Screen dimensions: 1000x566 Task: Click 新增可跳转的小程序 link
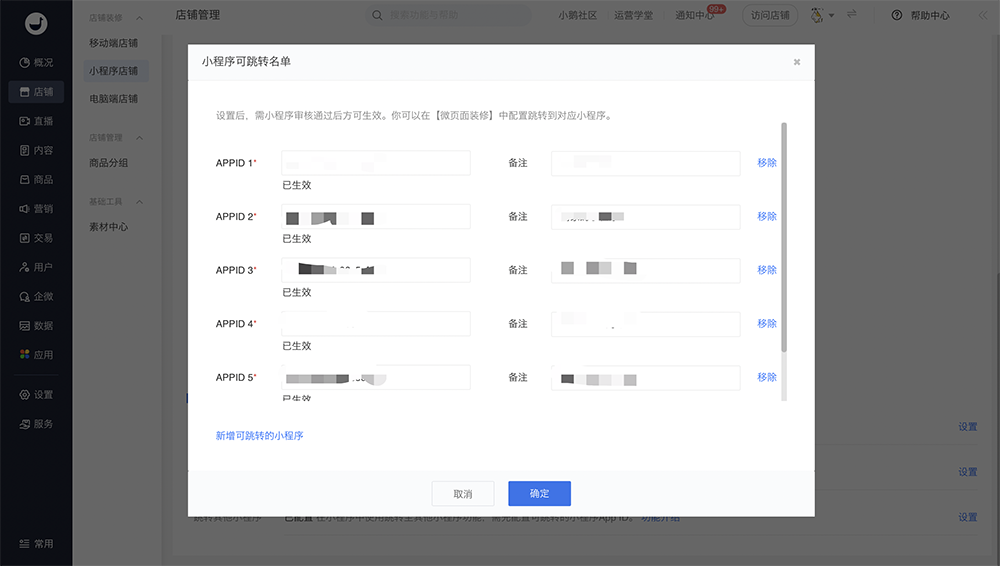[259, 436]
